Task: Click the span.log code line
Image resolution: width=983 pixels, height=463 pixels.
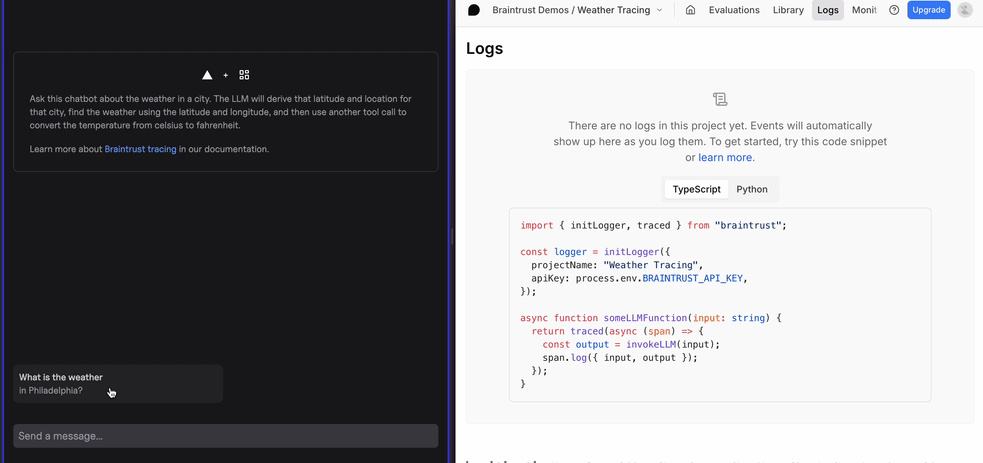Action: tap(620, 358)
